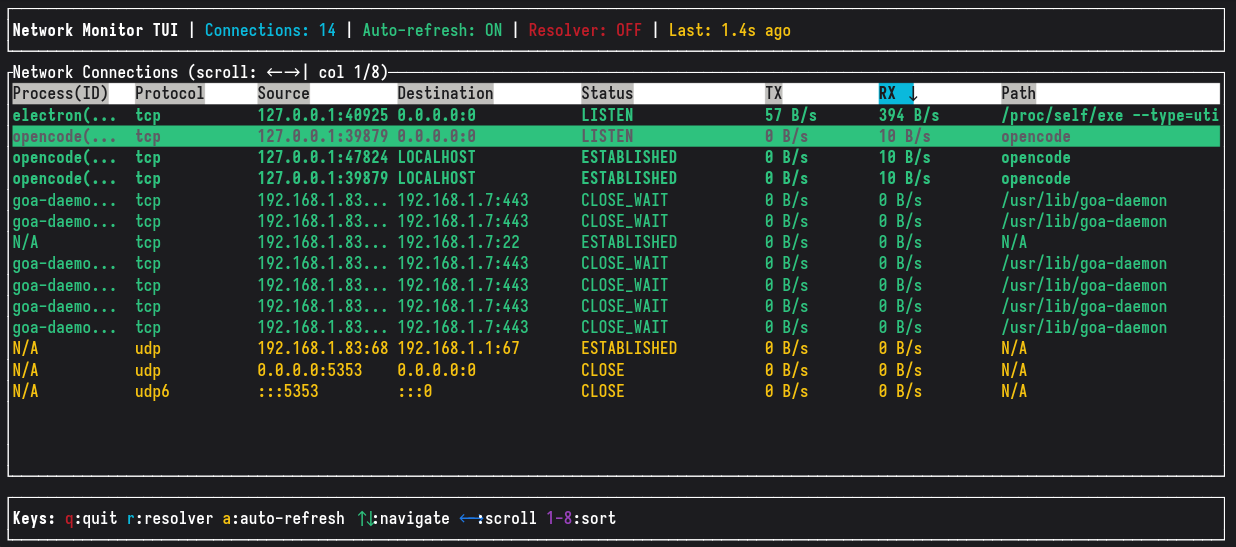
Task: Select the highlighted opencode LISTEN row
Action: [x=616, y=136]
